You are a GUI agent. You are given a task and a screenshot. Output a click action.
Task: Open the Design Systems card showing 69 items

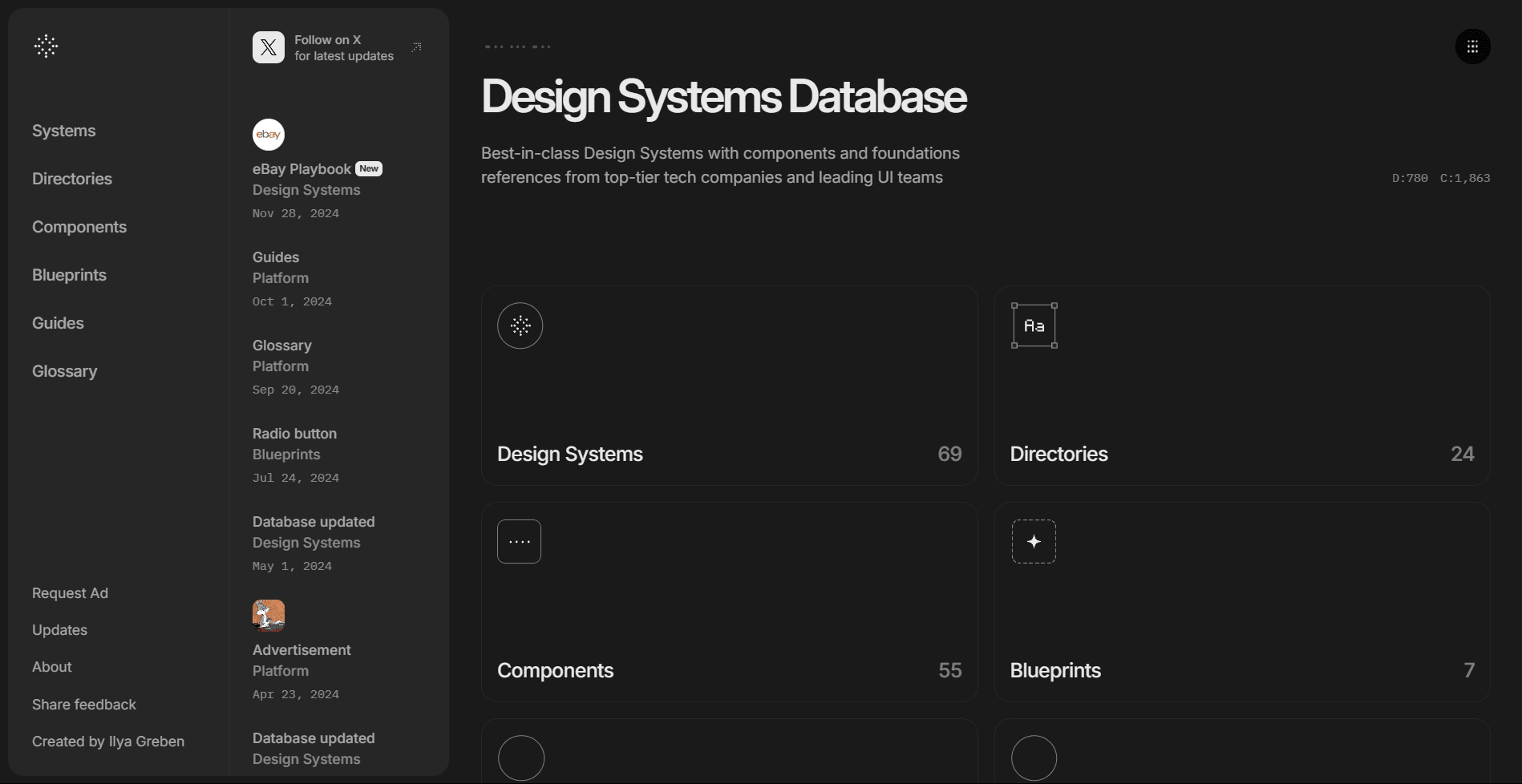[x=728, y=385]
